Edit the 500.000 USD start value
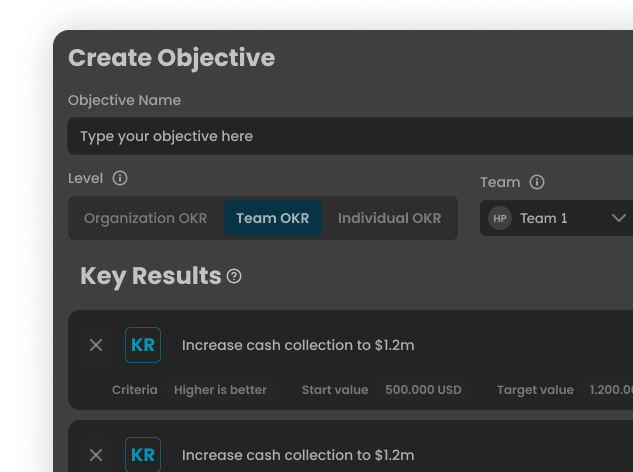 [423, 390]
